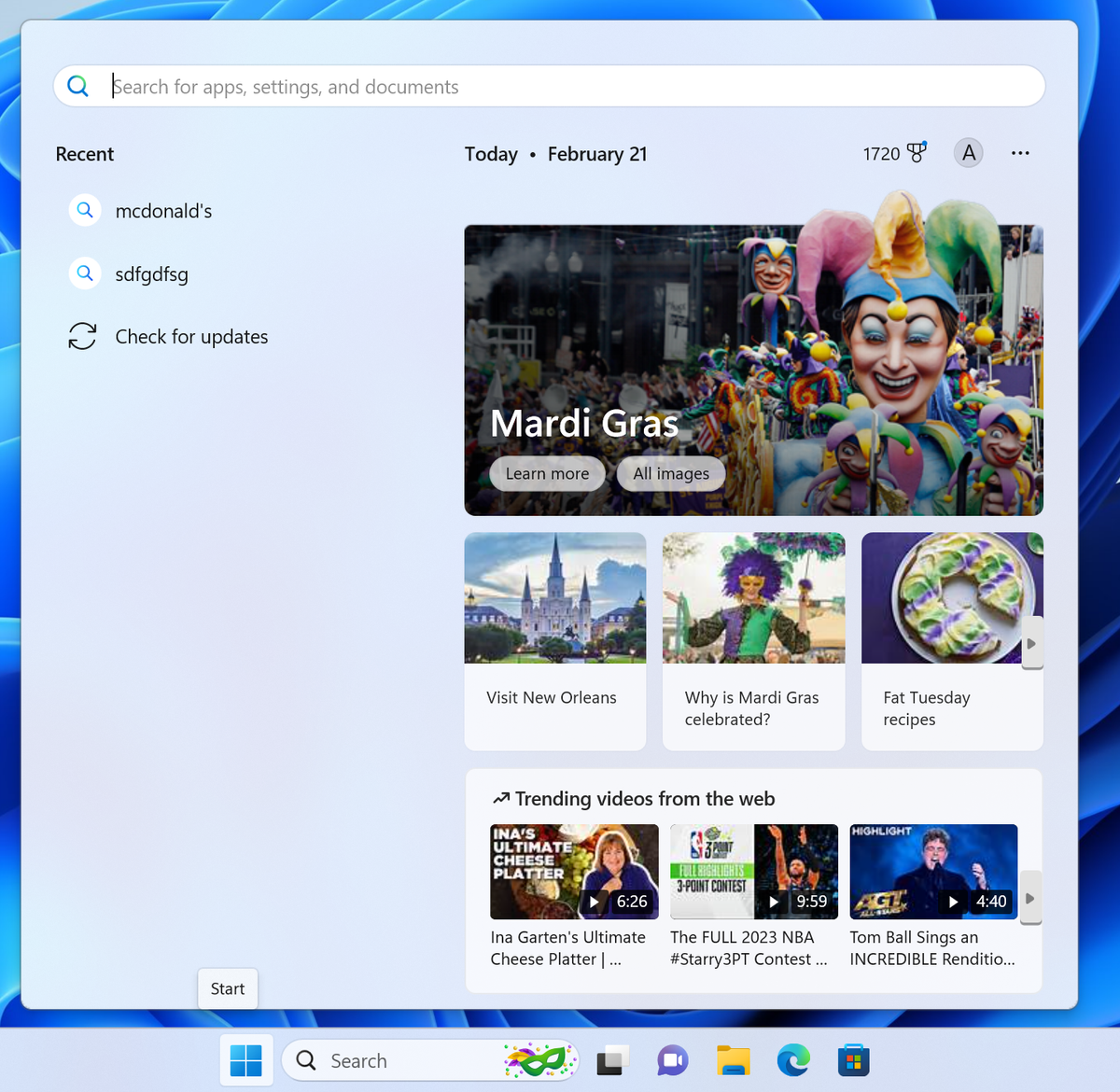Open Microsoft Store from the taskbar
Image resolution: width=1120 pixels, height=1092 pixels.
click(x=852, y=1060)
